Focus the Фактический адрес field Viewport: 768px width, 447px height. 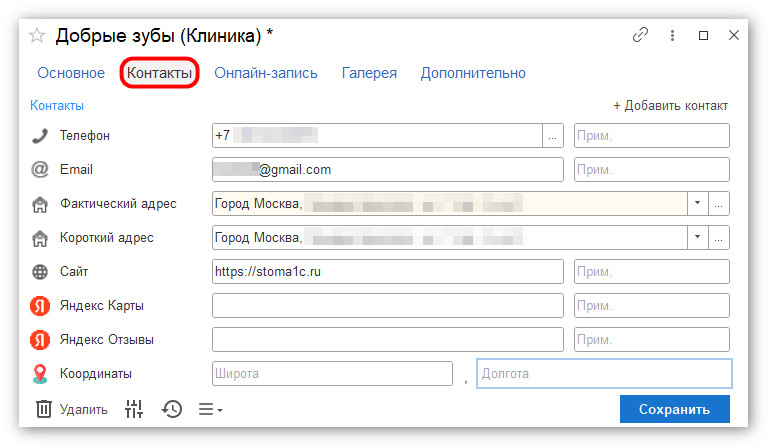449,204
